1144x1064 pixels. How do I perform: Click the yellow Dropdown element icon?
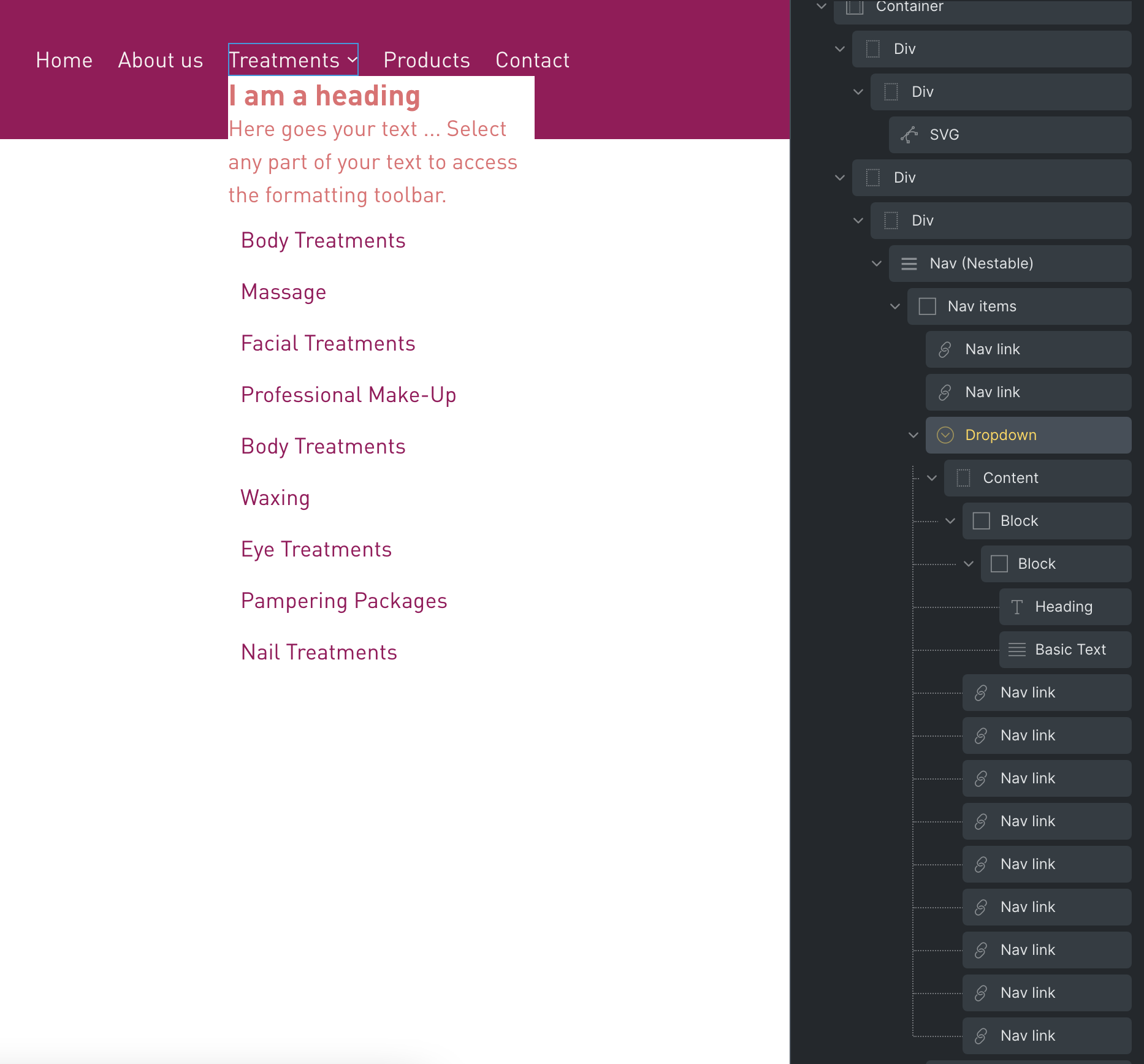[x=945, y=435]
